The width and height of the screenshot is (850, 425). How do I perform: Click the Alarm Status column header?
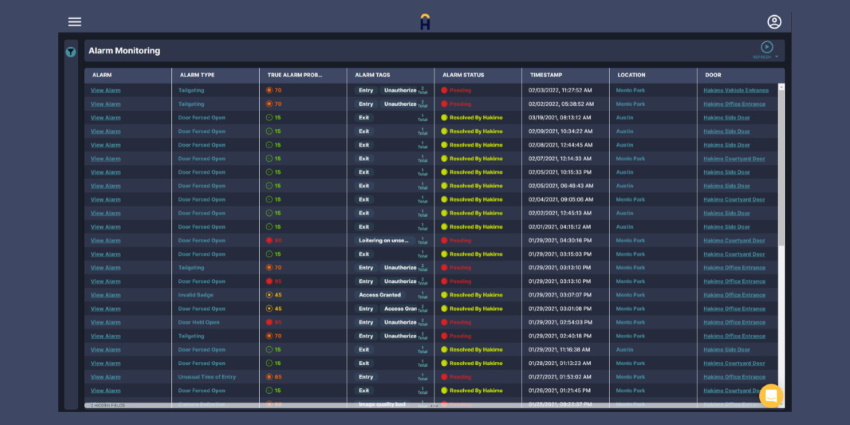(463, 75)
